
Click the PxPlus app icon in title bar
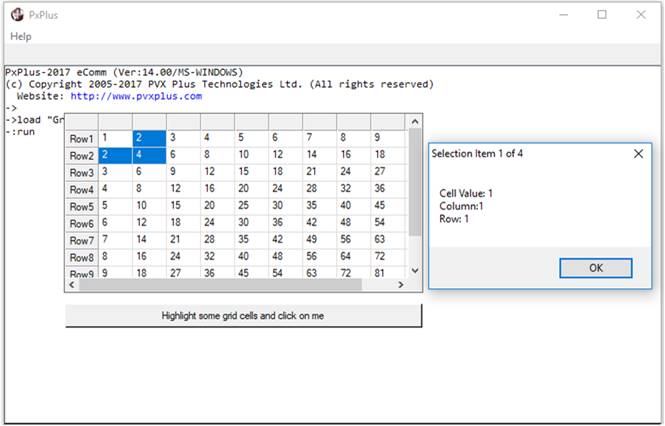pos(16,15)
